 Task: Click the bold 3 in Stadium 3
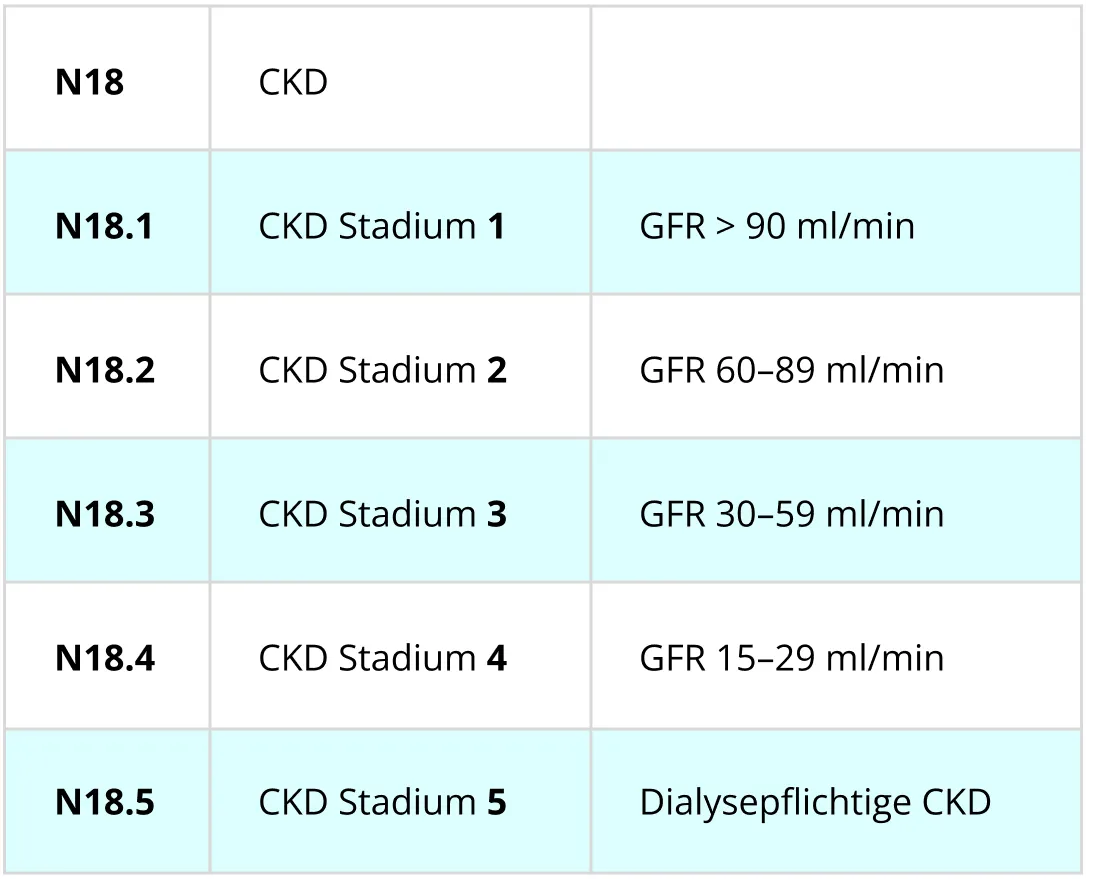click(x=497, y=515)
